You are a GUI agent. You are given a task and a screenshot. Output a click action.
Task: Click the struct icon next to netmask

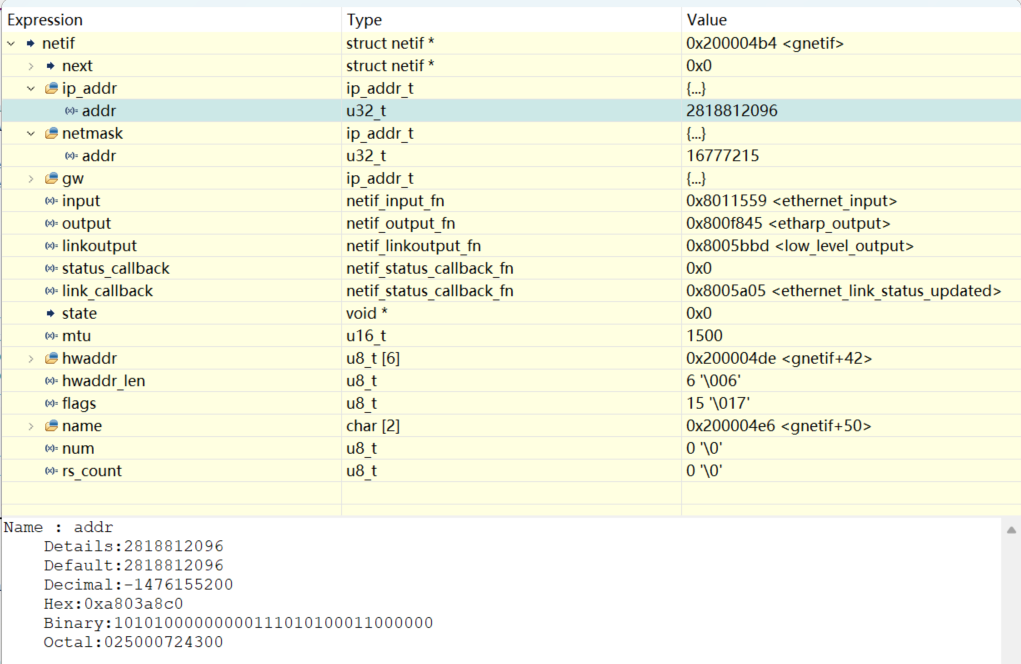(x=49, y=133)
